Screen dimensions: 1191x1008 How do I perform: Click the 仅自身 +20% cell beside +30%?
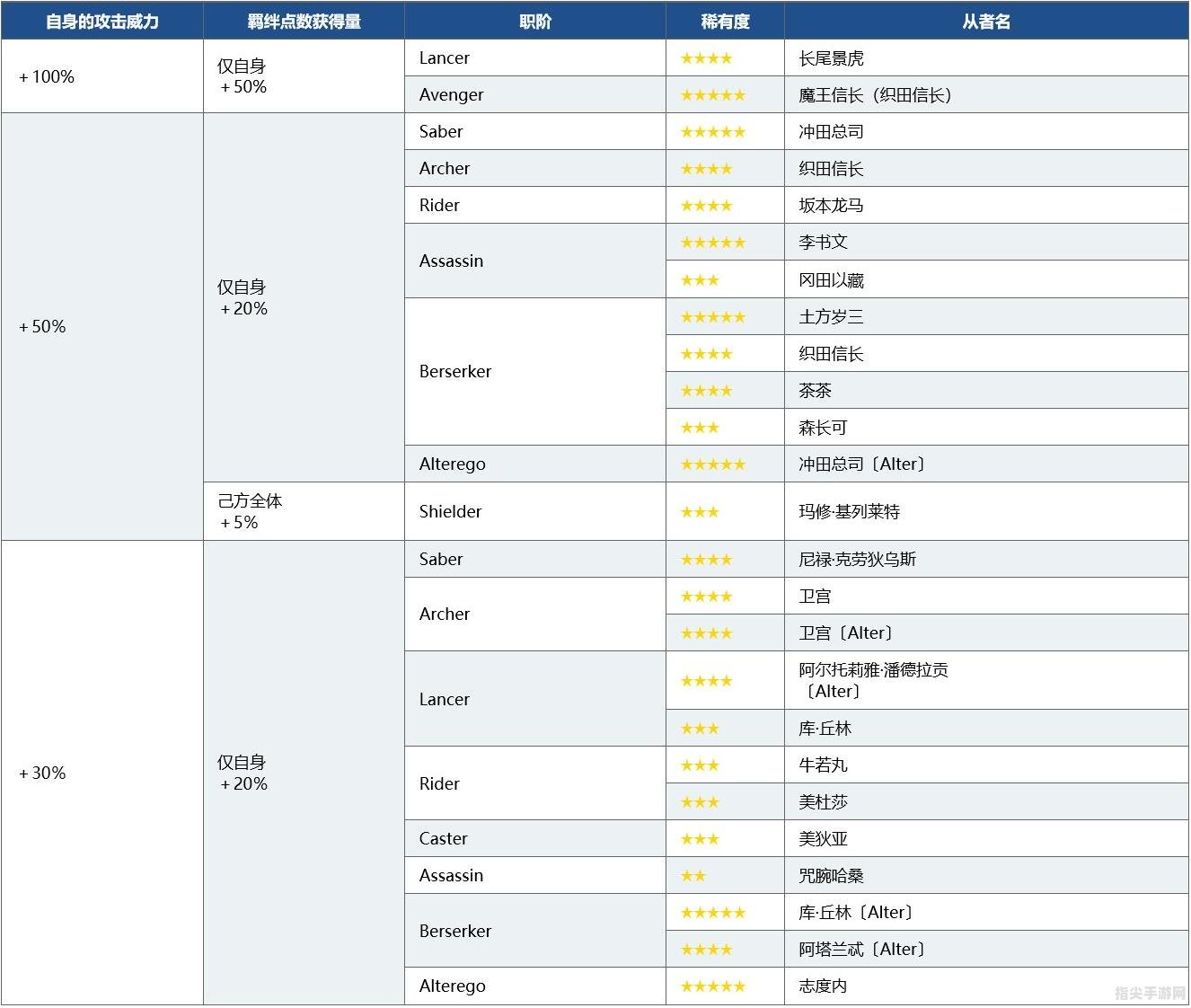pyautogui.click(x=304, y=773)
